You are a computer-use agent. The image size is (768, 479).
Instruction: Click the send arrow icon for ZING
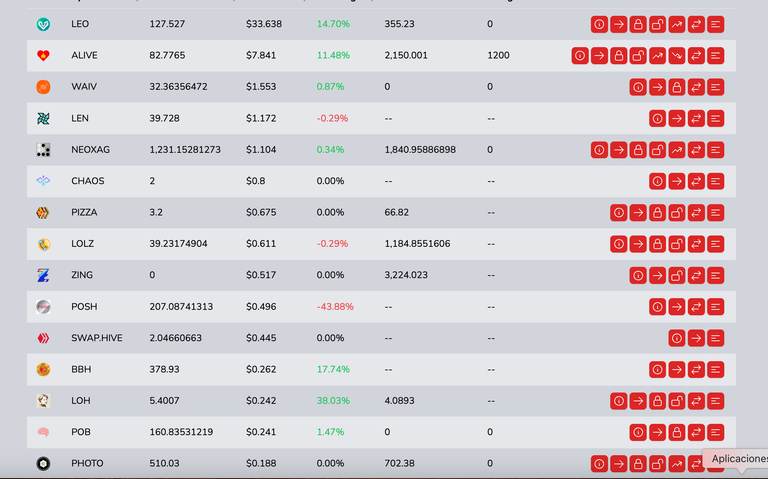pos(657,275)
